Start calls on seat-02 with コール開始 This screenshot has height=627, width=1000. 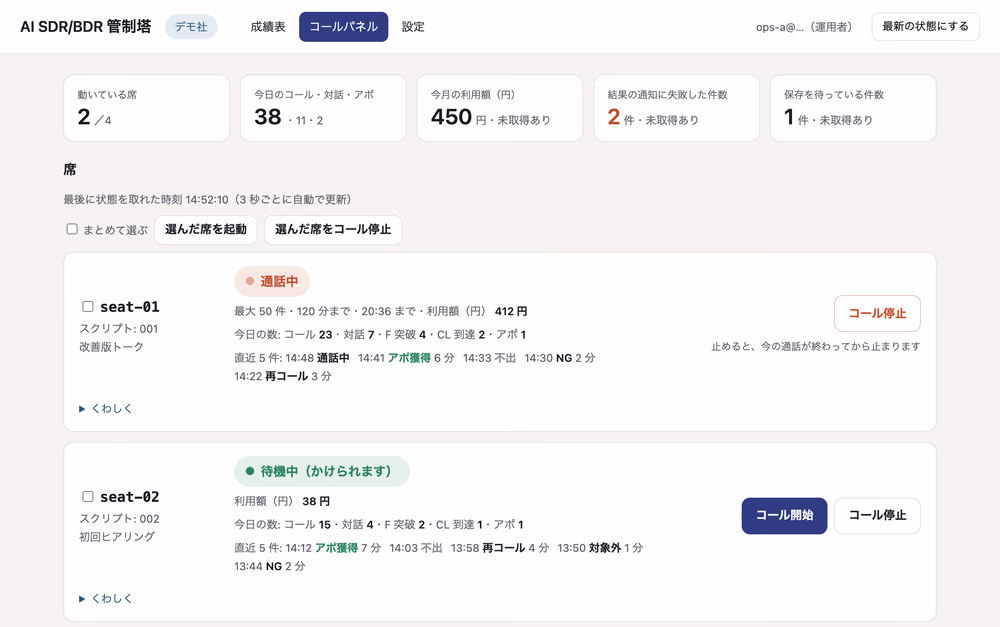pos(784,515)
